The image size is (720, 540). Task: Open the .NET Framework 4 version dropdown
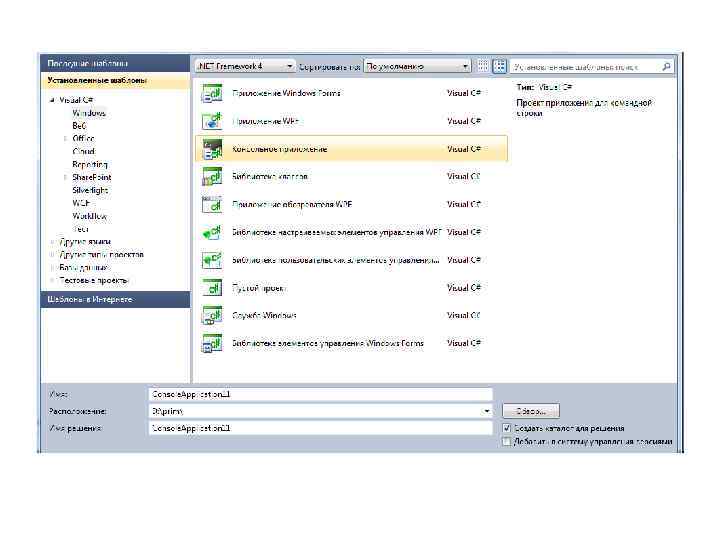pyautogui.click(x=245, y=66)
